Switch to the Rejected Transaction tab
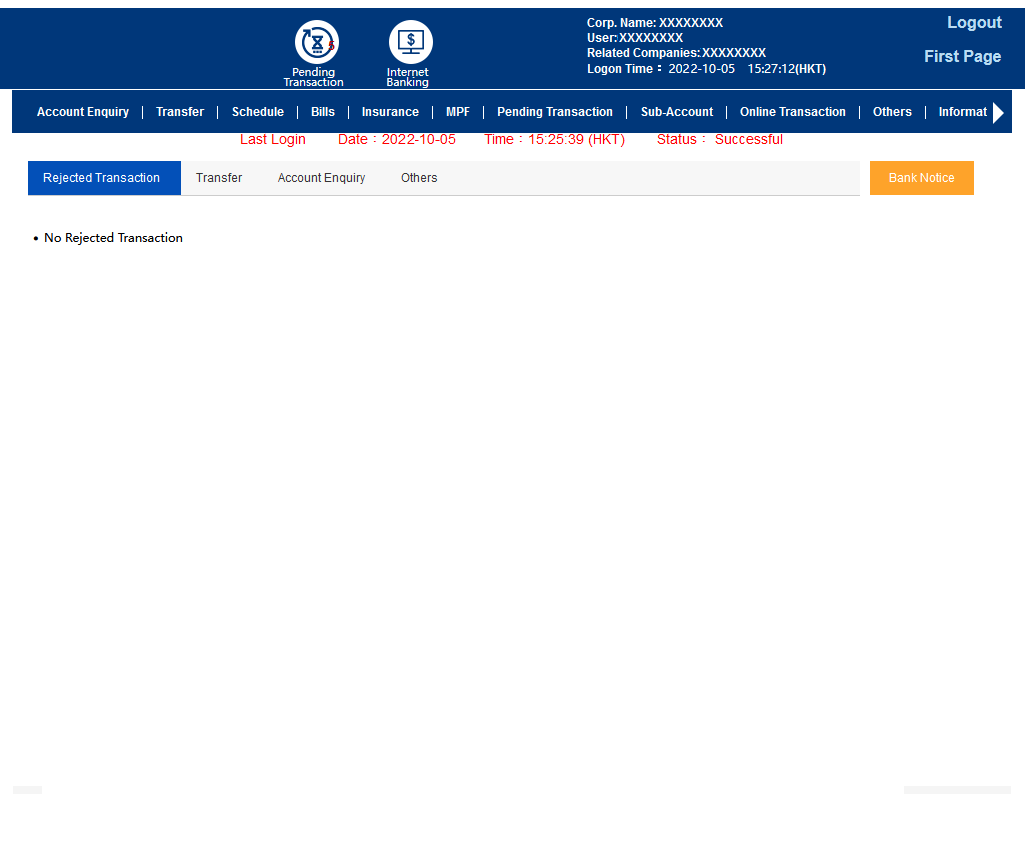 point(102,178)
